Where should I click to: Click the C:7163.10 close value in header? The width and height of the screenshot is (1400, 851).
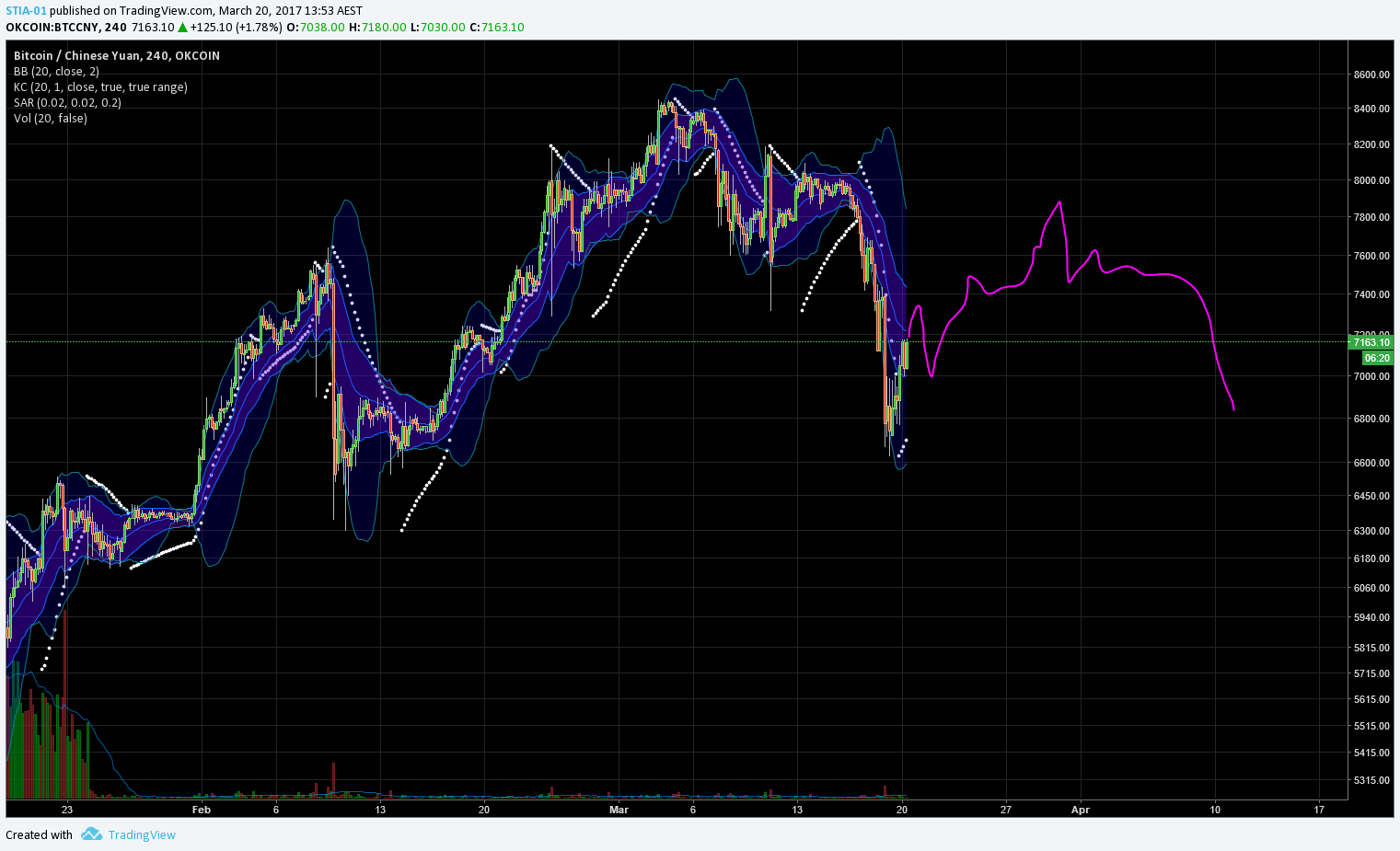pos(497,27)
